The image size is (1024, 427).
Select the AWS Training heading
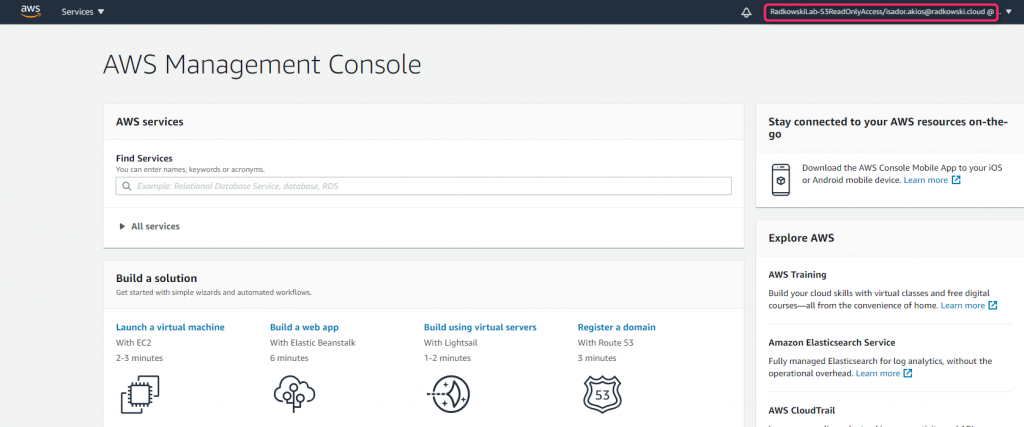tap(797, 274)
